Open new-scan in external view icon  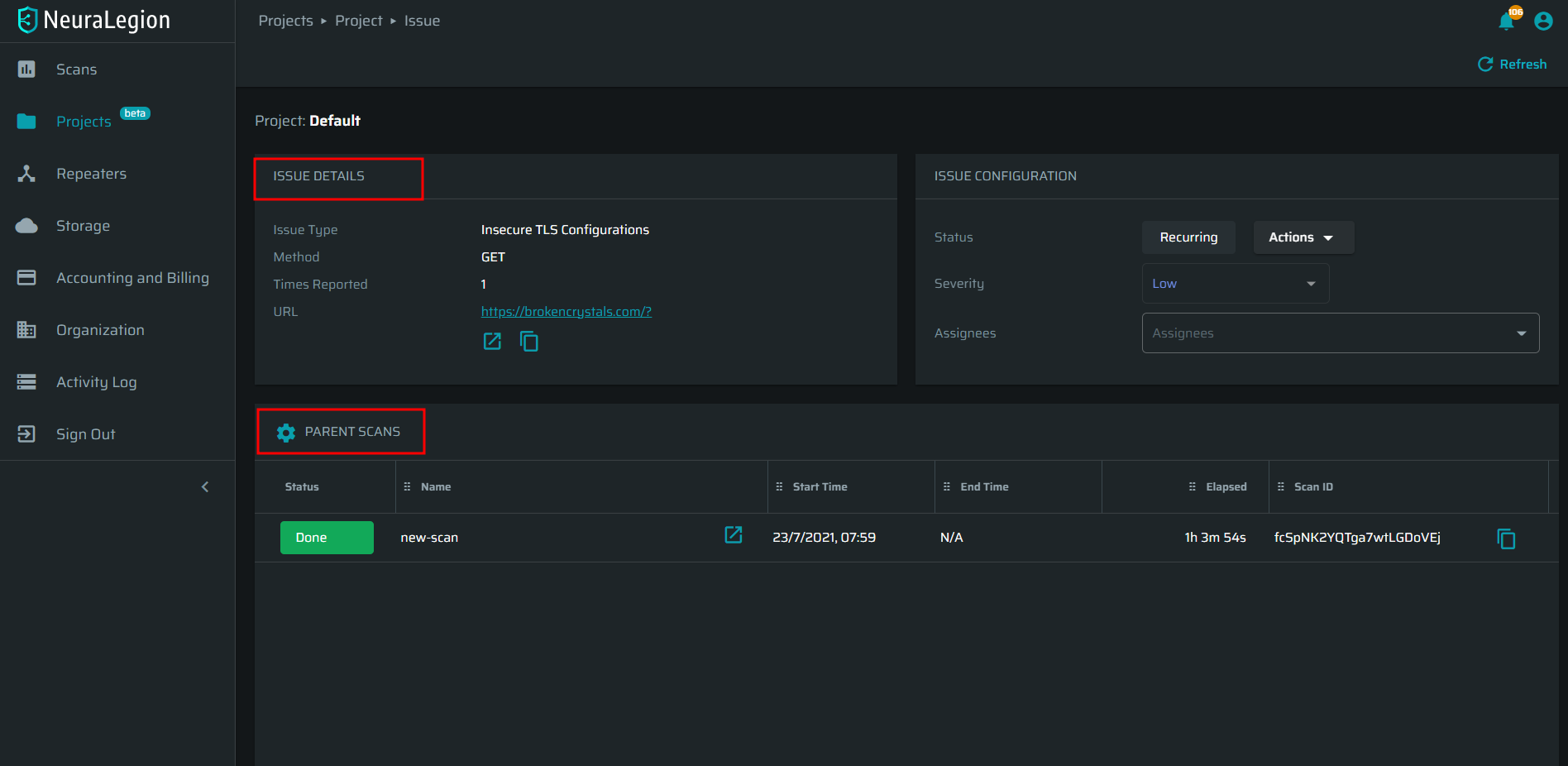click(x=734, y=535)
